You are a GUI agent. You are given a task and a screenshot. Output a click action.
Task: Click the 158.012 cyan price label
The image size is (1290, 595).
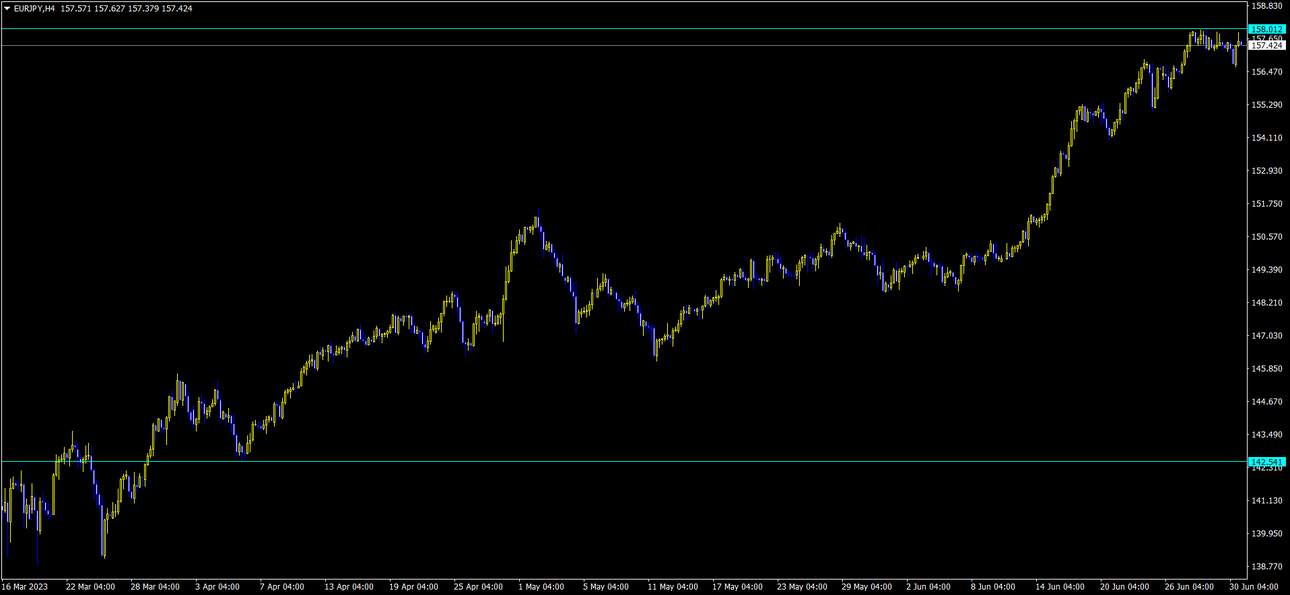[x=1267, y=29]
